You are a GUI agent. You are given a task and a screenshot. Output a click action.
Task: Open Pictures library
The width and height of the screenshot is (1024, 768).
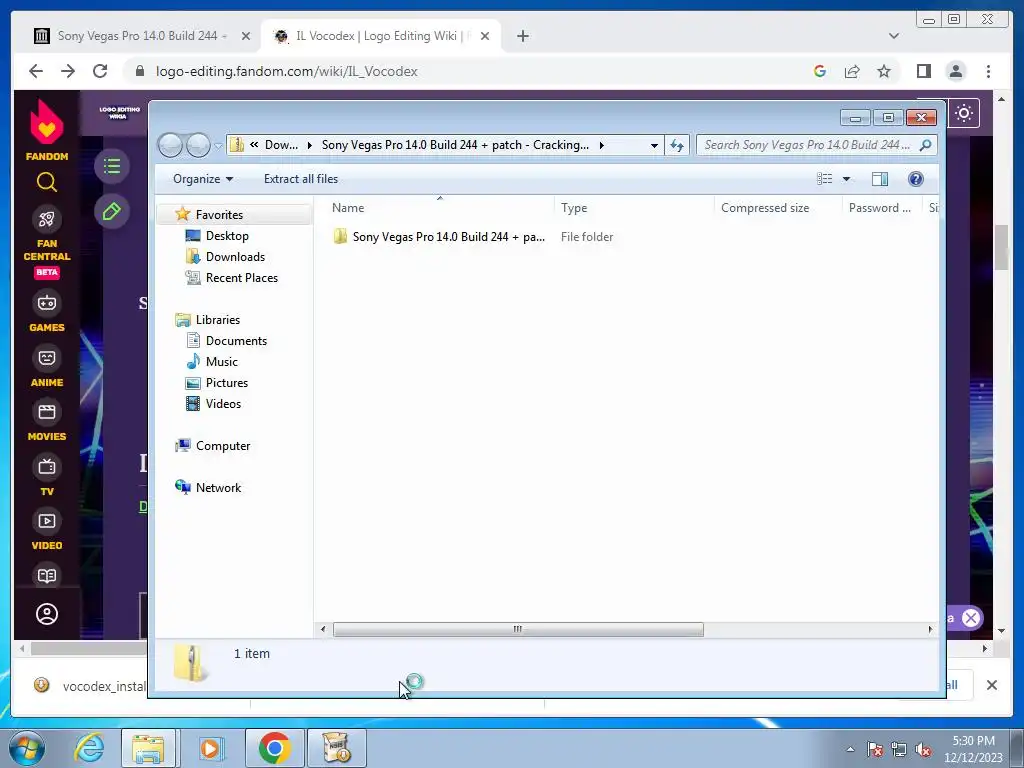[x=227, y=383]
